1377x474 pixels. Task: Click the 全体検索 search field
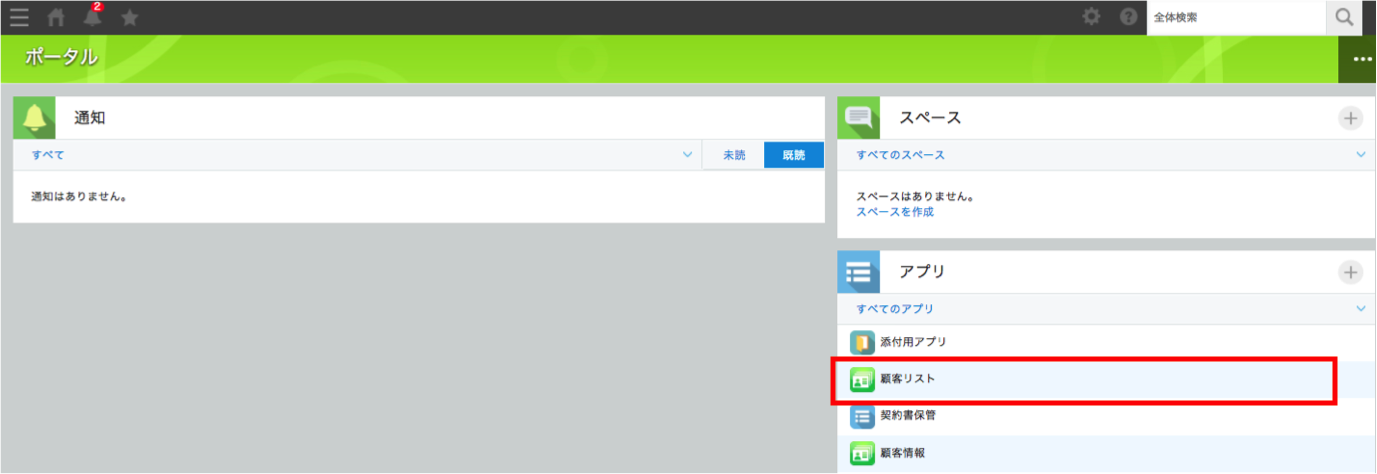1236,17
